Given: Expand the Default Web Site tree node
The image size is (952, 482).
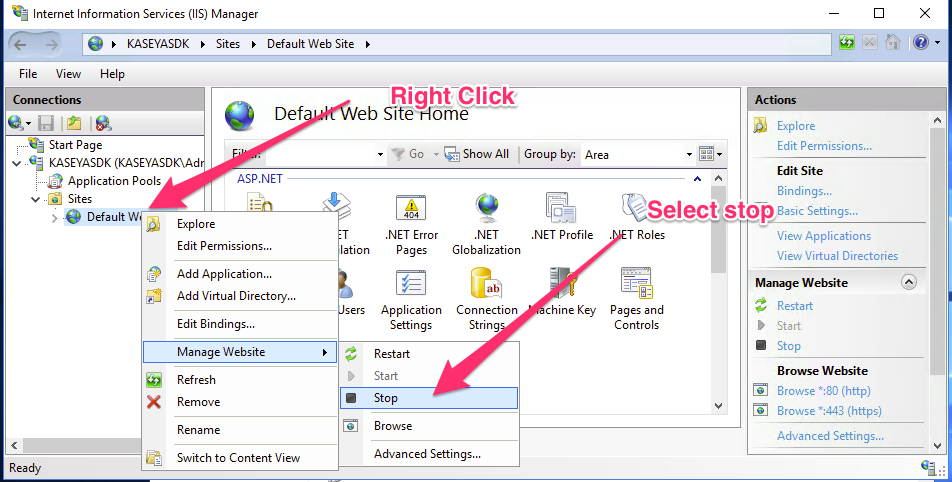Looking at the screenshot, I should tap(55, 217).
